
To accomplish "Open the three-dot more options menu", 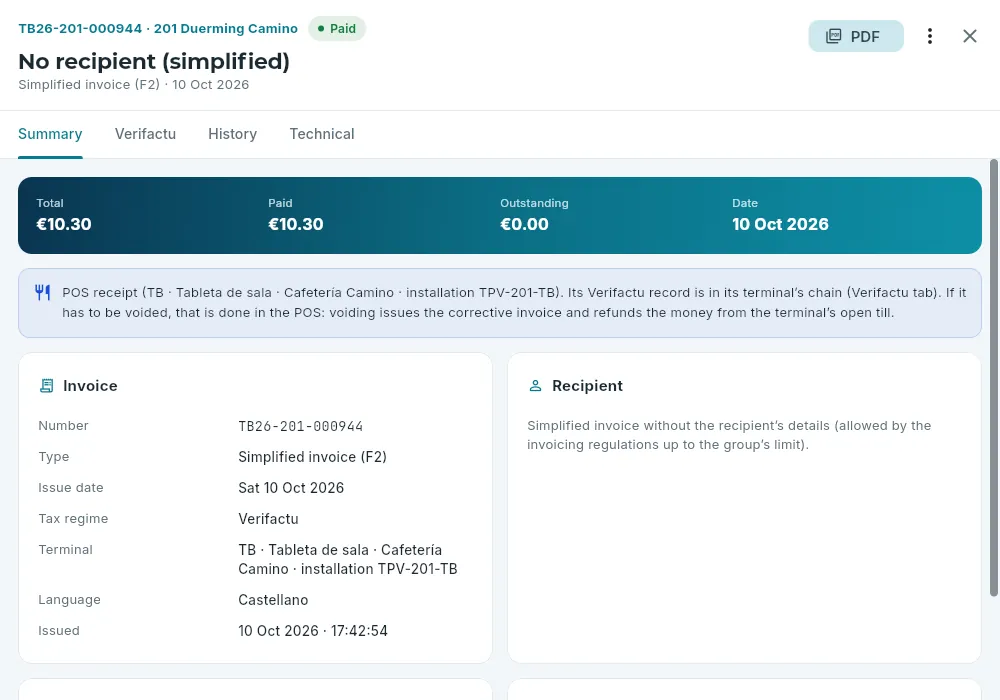I will coord(930,36).
